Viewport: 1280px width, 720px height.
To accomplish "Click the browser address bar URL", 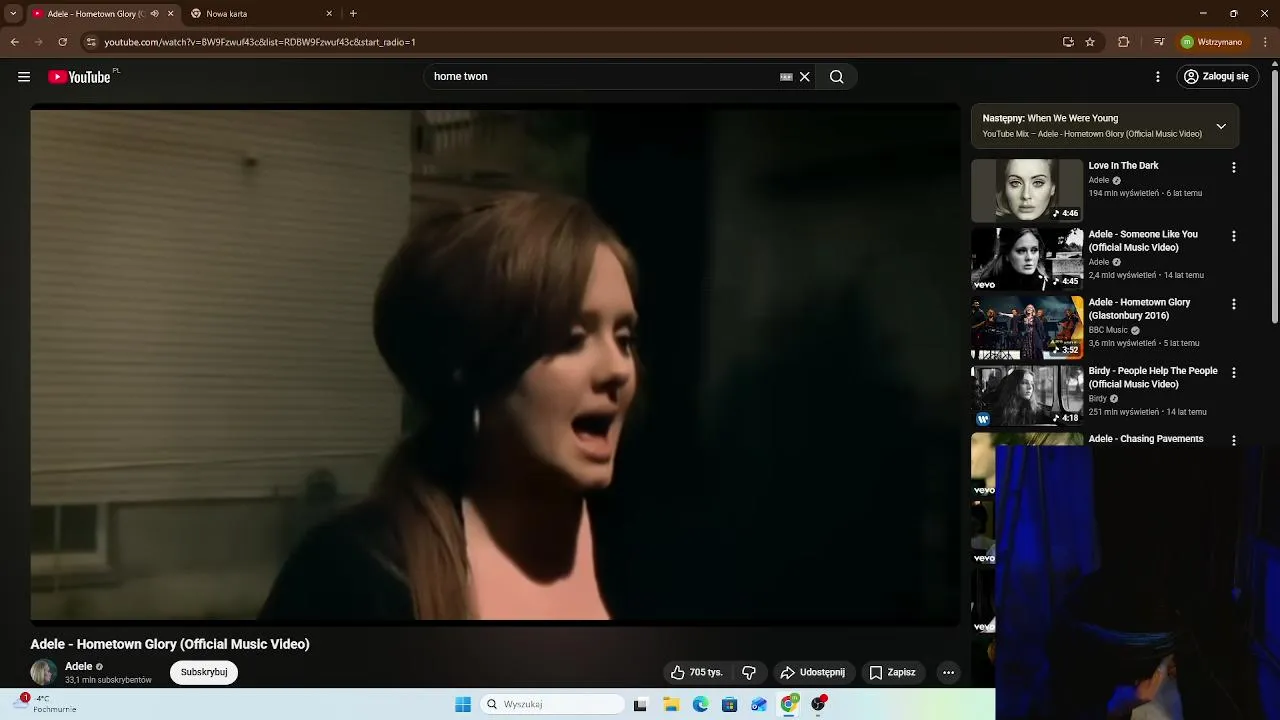I will point(260,42).
